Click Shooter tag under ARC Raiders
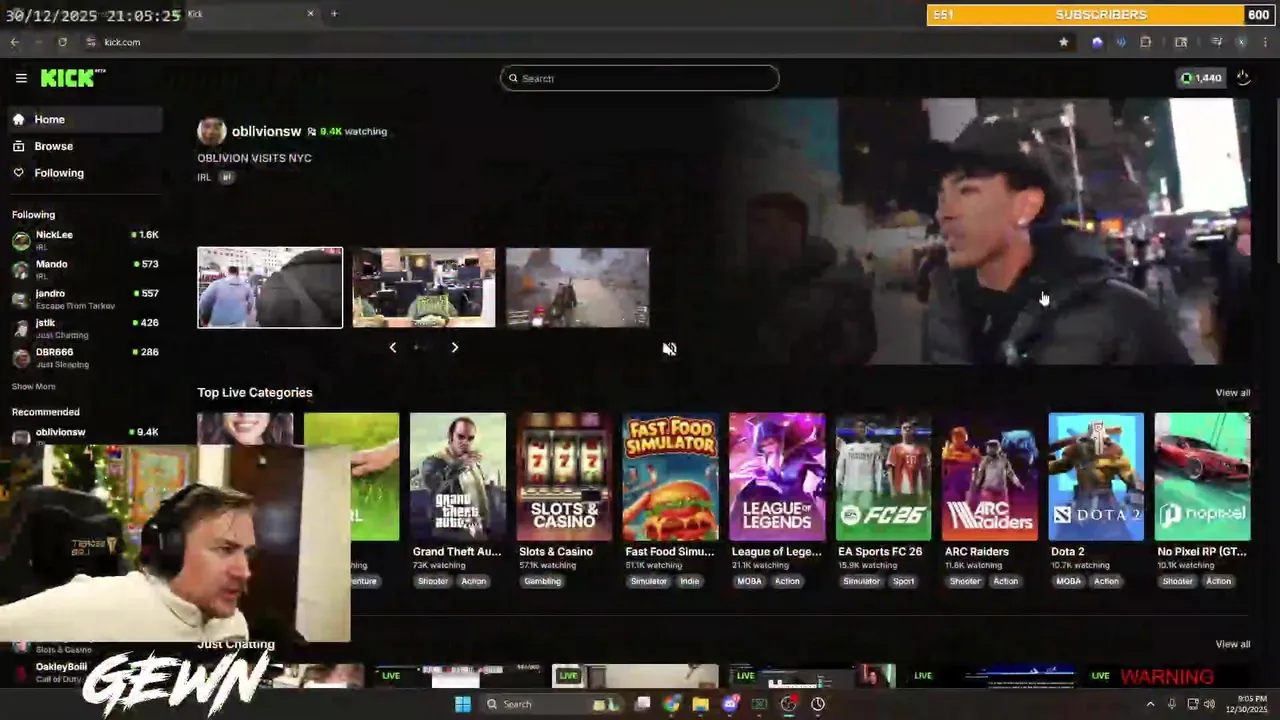The image size is (1280, 720). (x=965, y=581)
